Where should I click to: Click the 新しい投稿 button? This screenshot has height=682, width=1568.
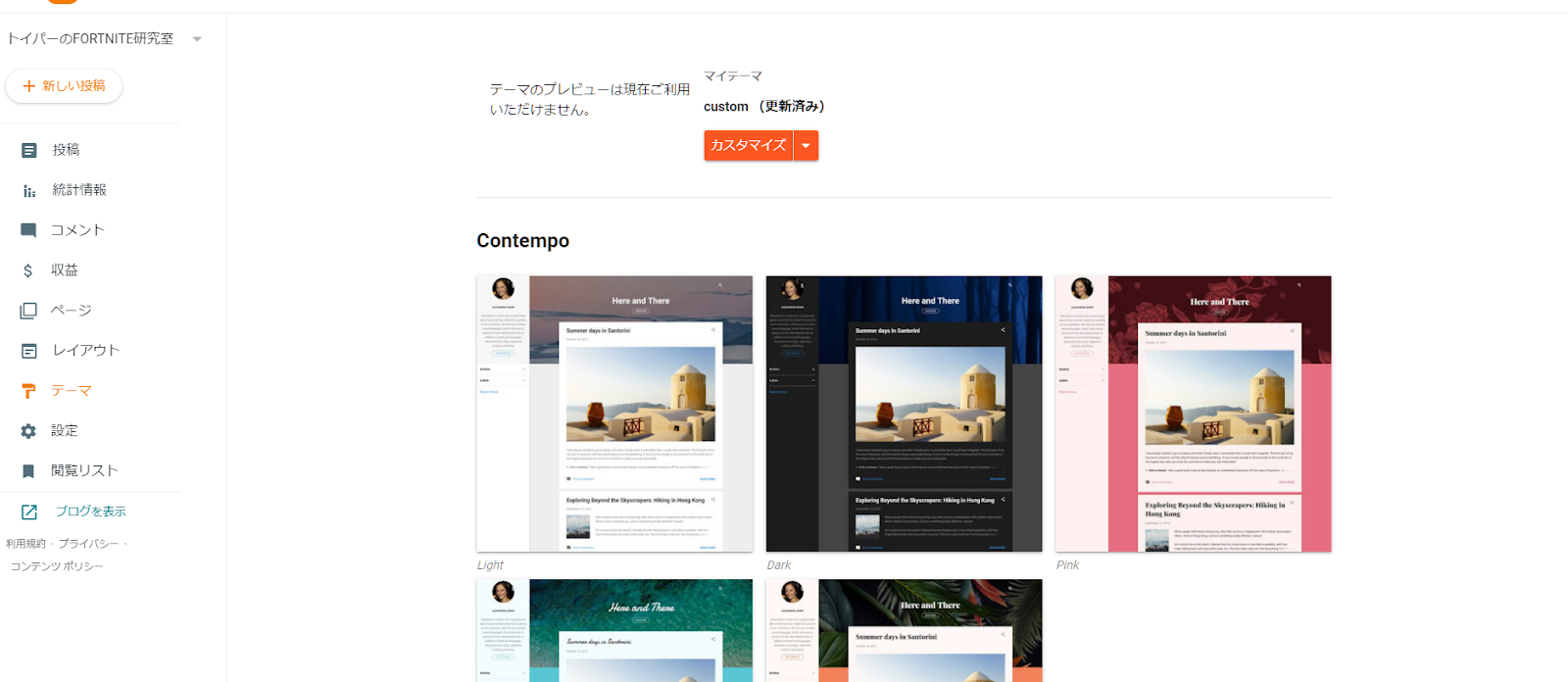[x=64, y=86]
